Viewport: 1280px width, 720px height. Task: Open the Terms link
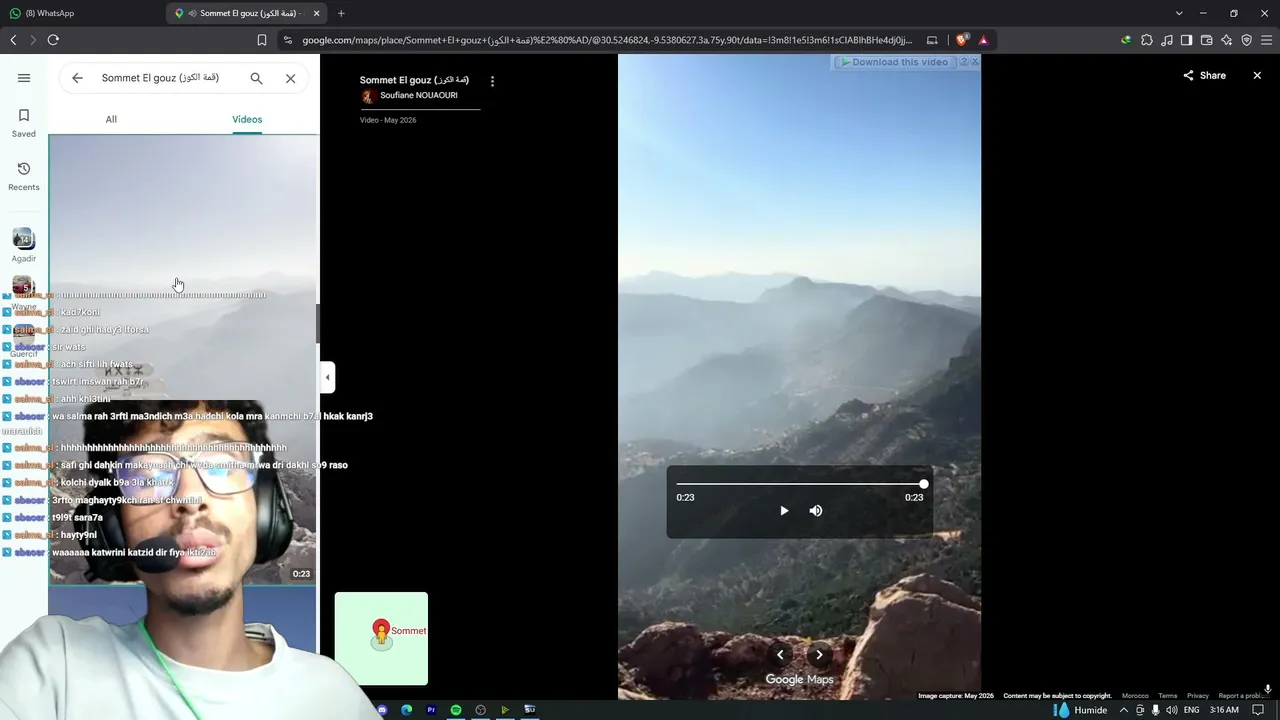(x=1168, y=696)
